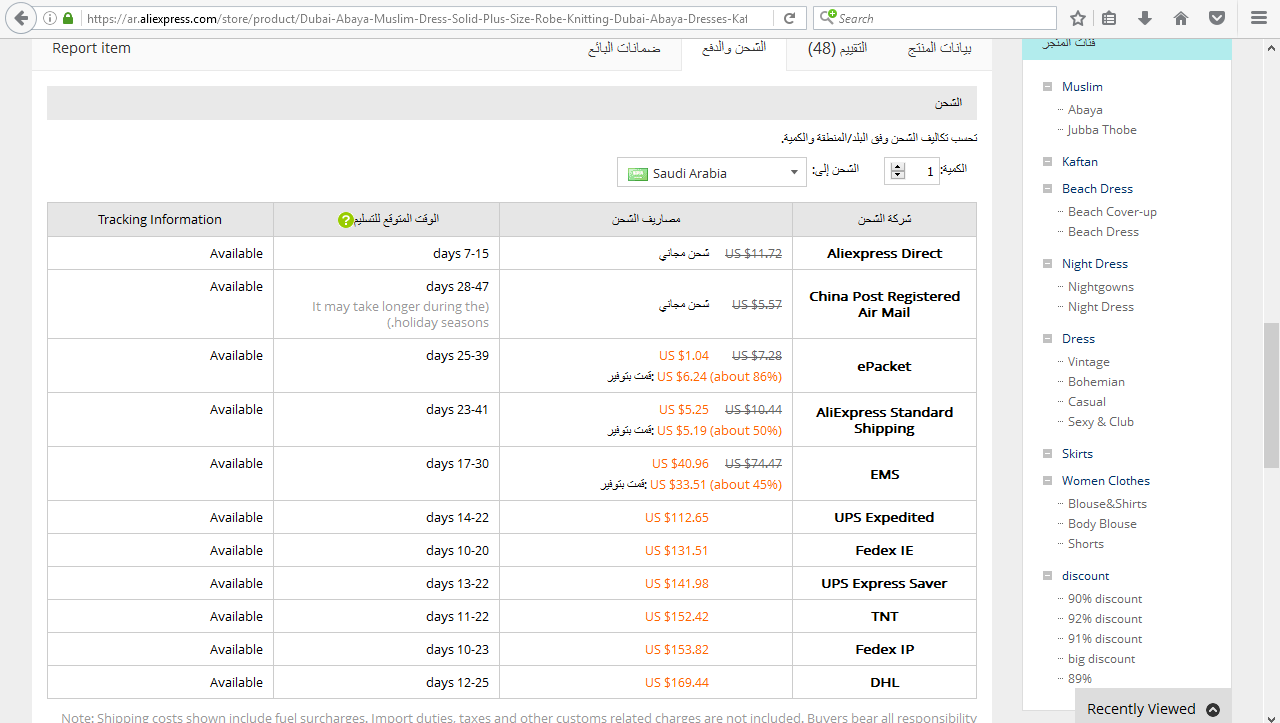Image resolution: width=1280 pixels, height=723 pixels.
Task: Open the Jubba Thobe category link
Action: click(x=1102, y=130)
